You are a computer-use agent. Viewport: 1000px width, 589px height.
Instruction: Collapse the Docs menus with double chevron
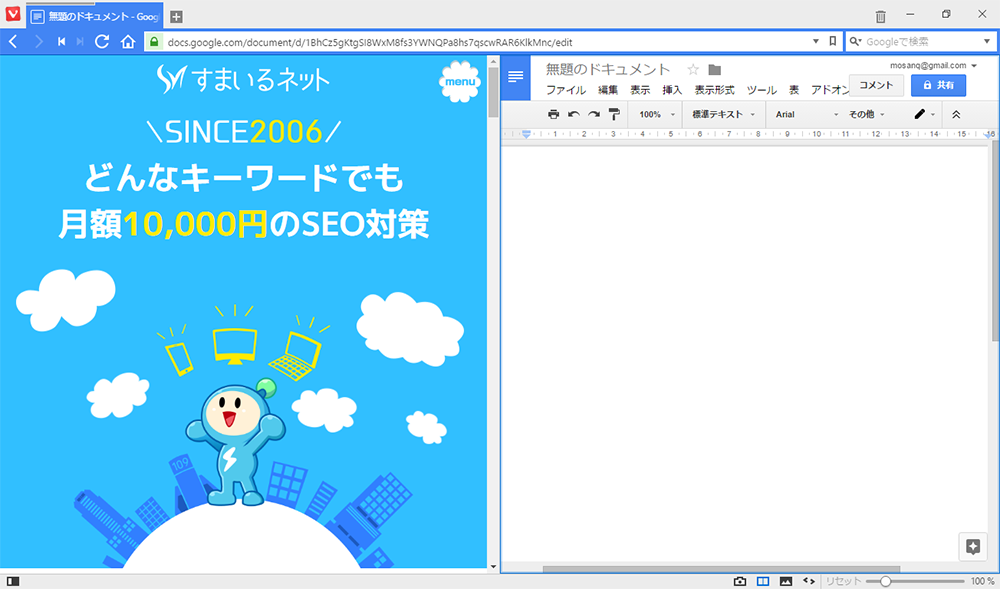(955, 115)
